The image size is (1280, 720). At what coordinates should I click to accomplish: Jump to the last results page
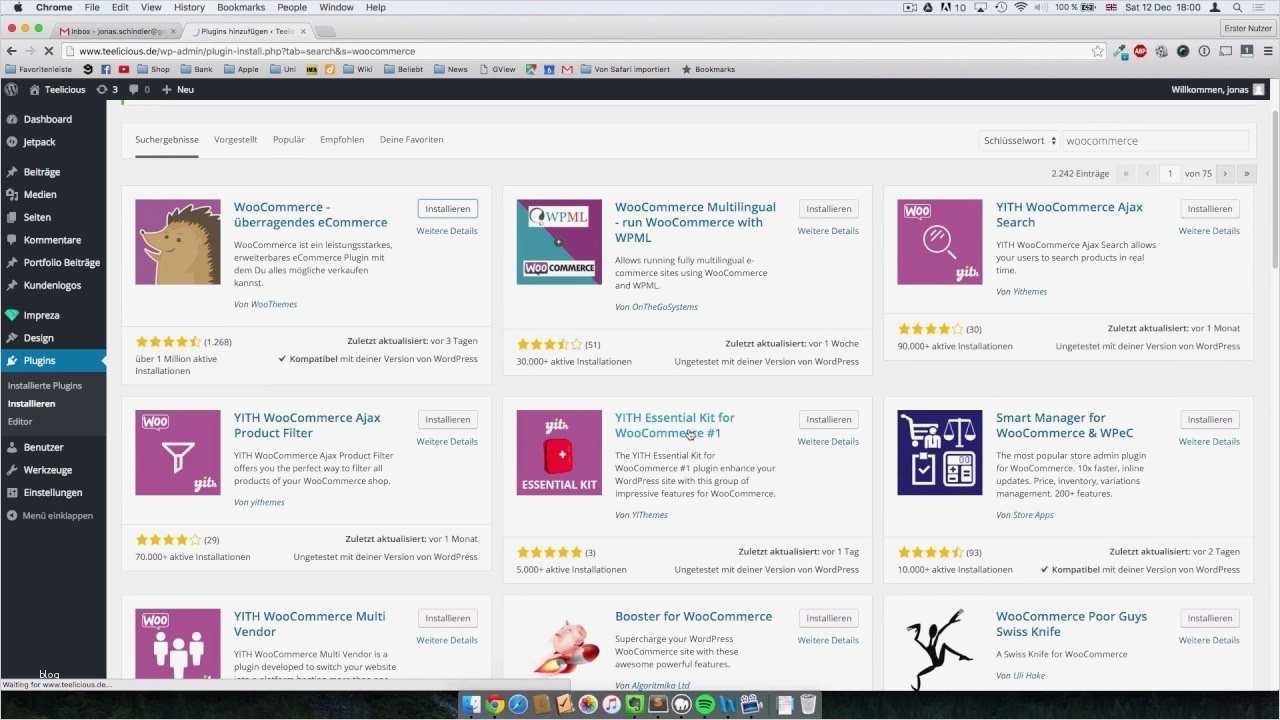(x=1246, y=174)
